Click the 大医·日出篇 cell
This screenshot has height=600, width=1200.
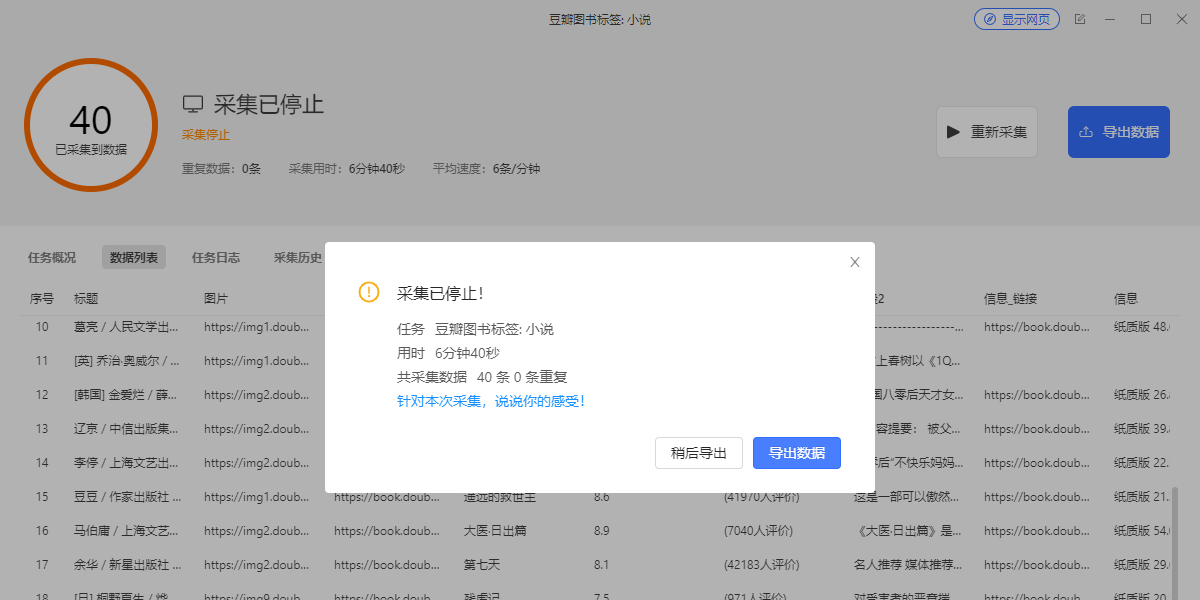coord(497,530)
